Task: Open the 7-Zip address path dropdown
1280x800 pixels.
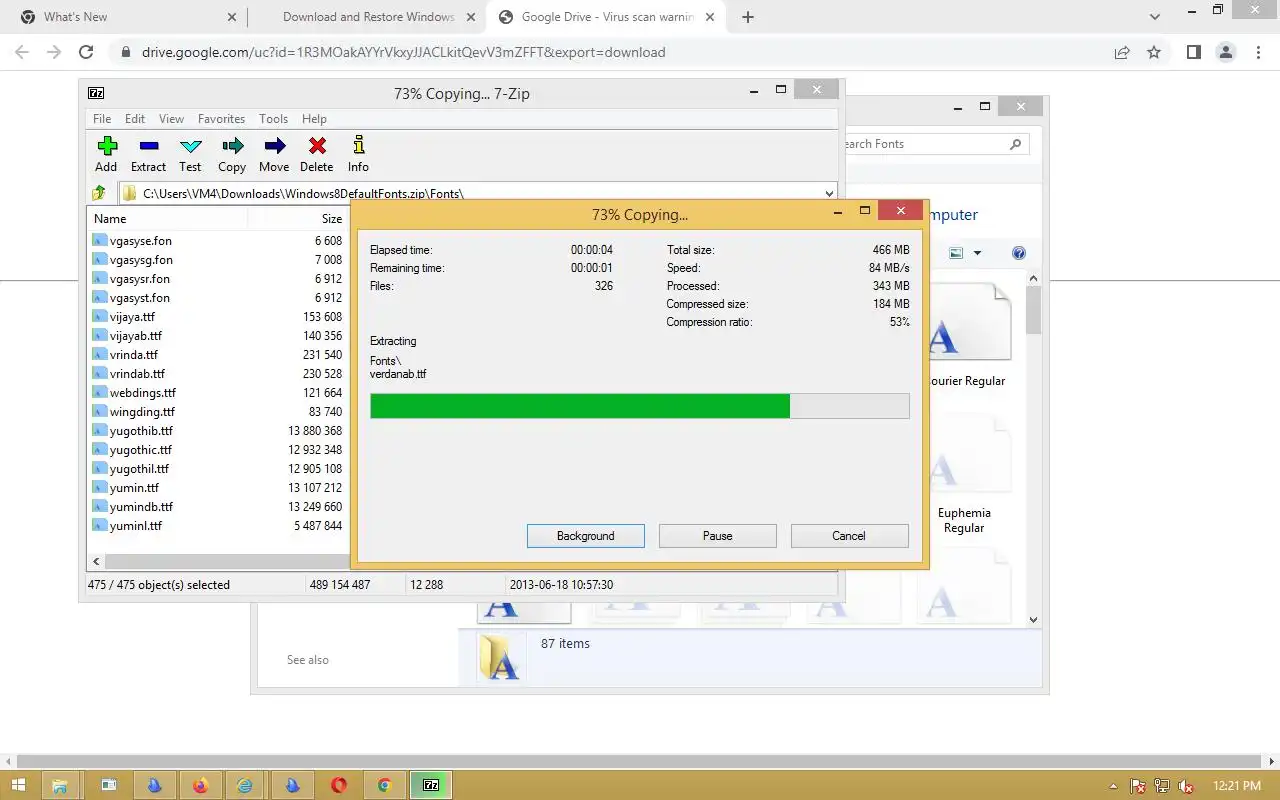Action: (829, 193)
